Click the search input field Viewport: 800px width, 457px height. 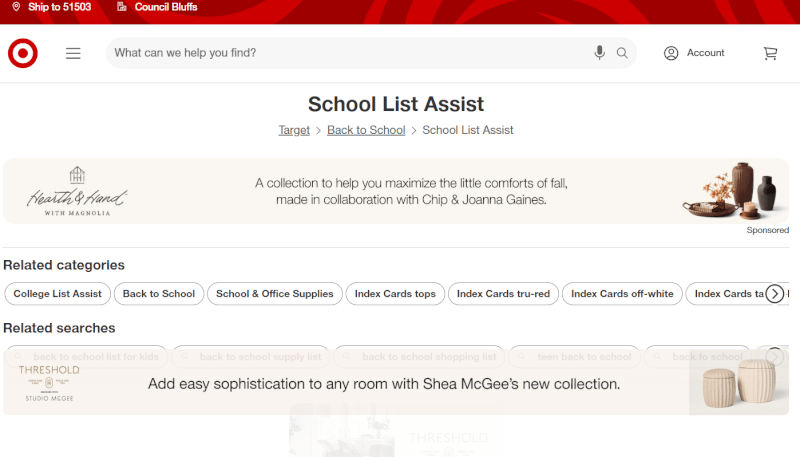(x=340, y=53)
